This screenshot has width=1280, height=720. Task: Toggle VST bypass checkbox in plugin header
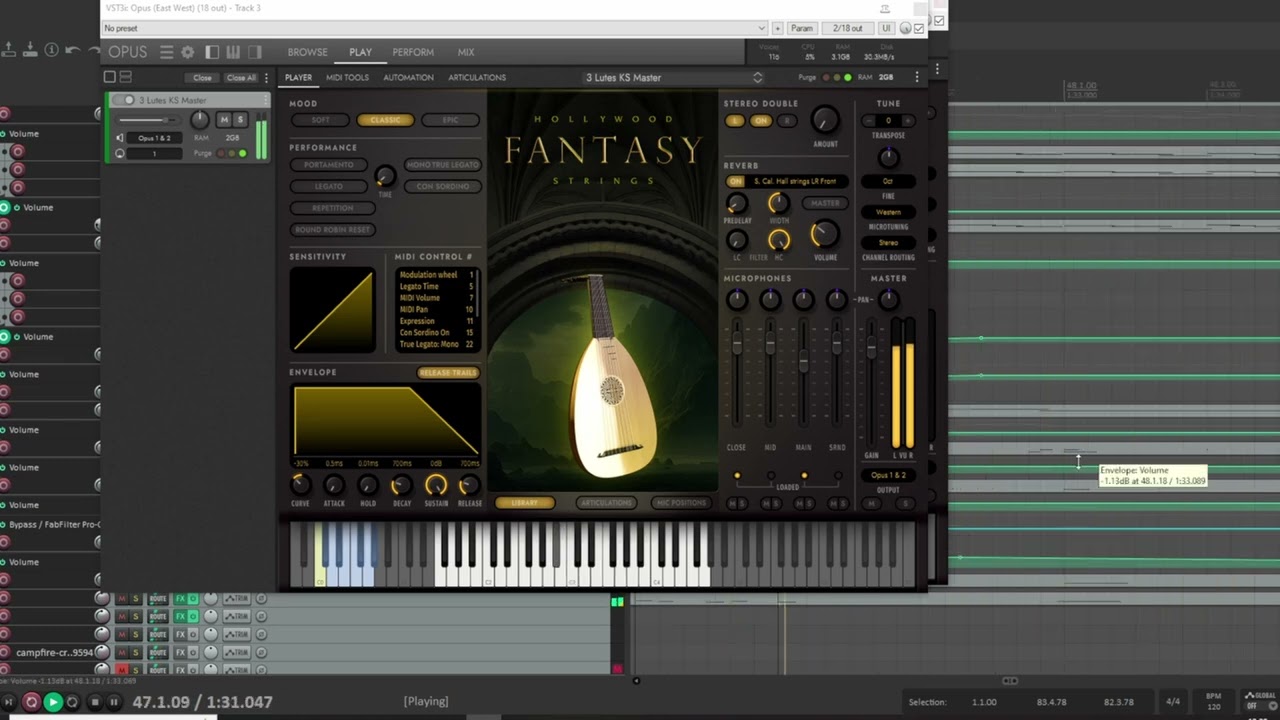[919, 28]
